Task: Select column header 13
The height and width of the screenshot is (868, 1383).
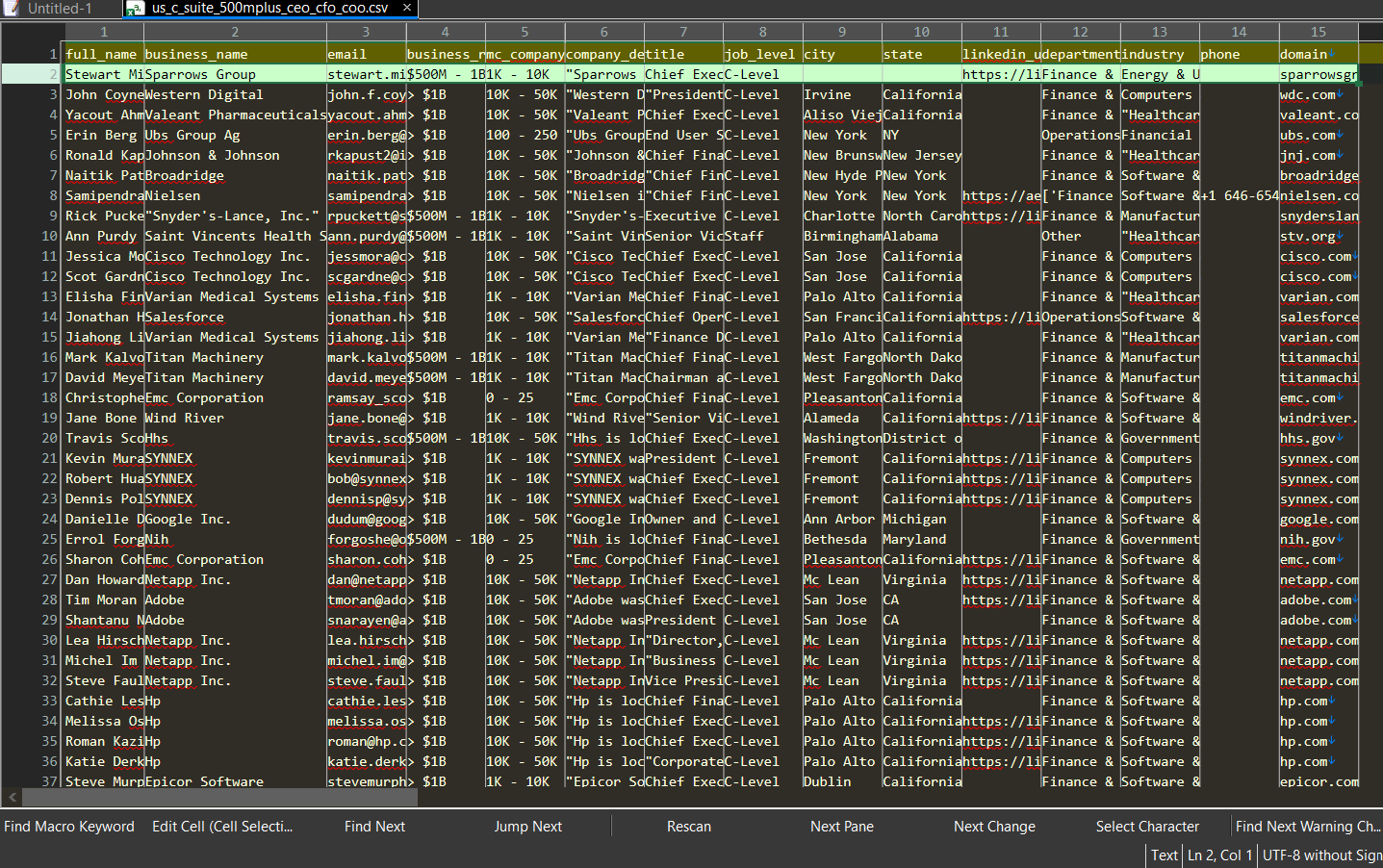Action: click(1160, 32)
